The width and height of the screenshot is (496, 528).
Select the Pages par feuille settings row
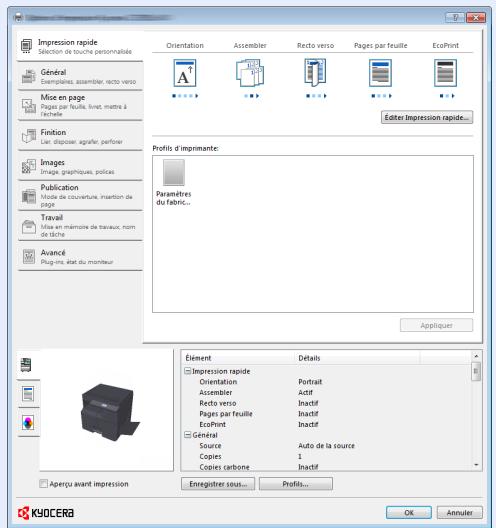pos(327,414)
